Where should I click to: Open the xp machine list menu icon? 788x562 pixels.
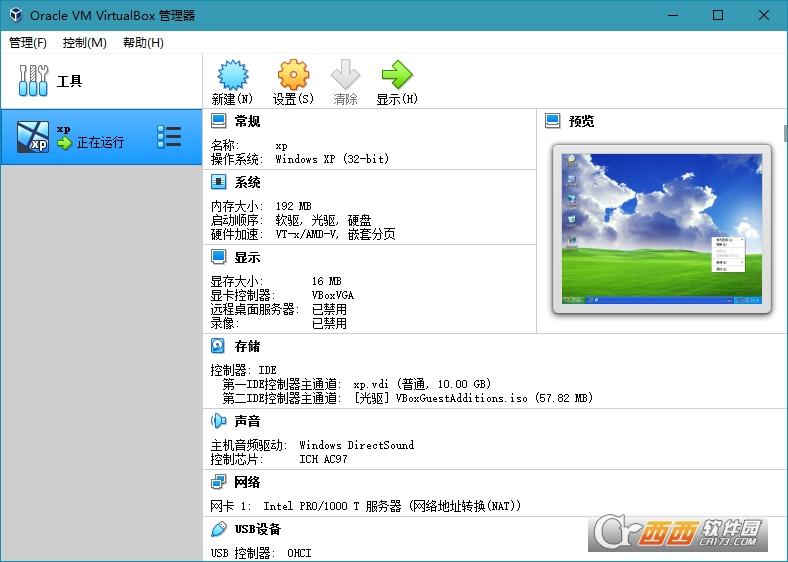[x=169, y=137]
